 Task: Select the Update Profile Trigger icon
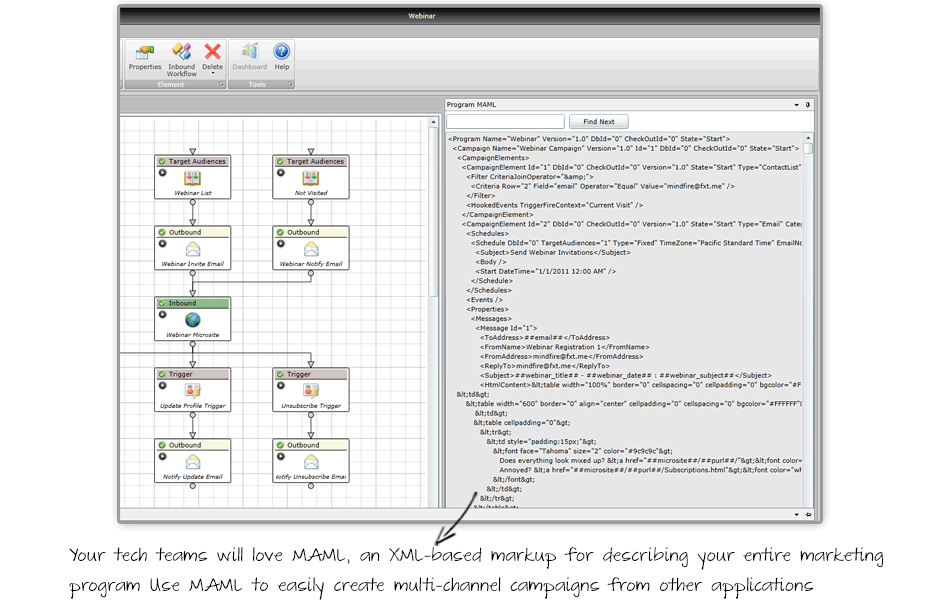point(193,391)
